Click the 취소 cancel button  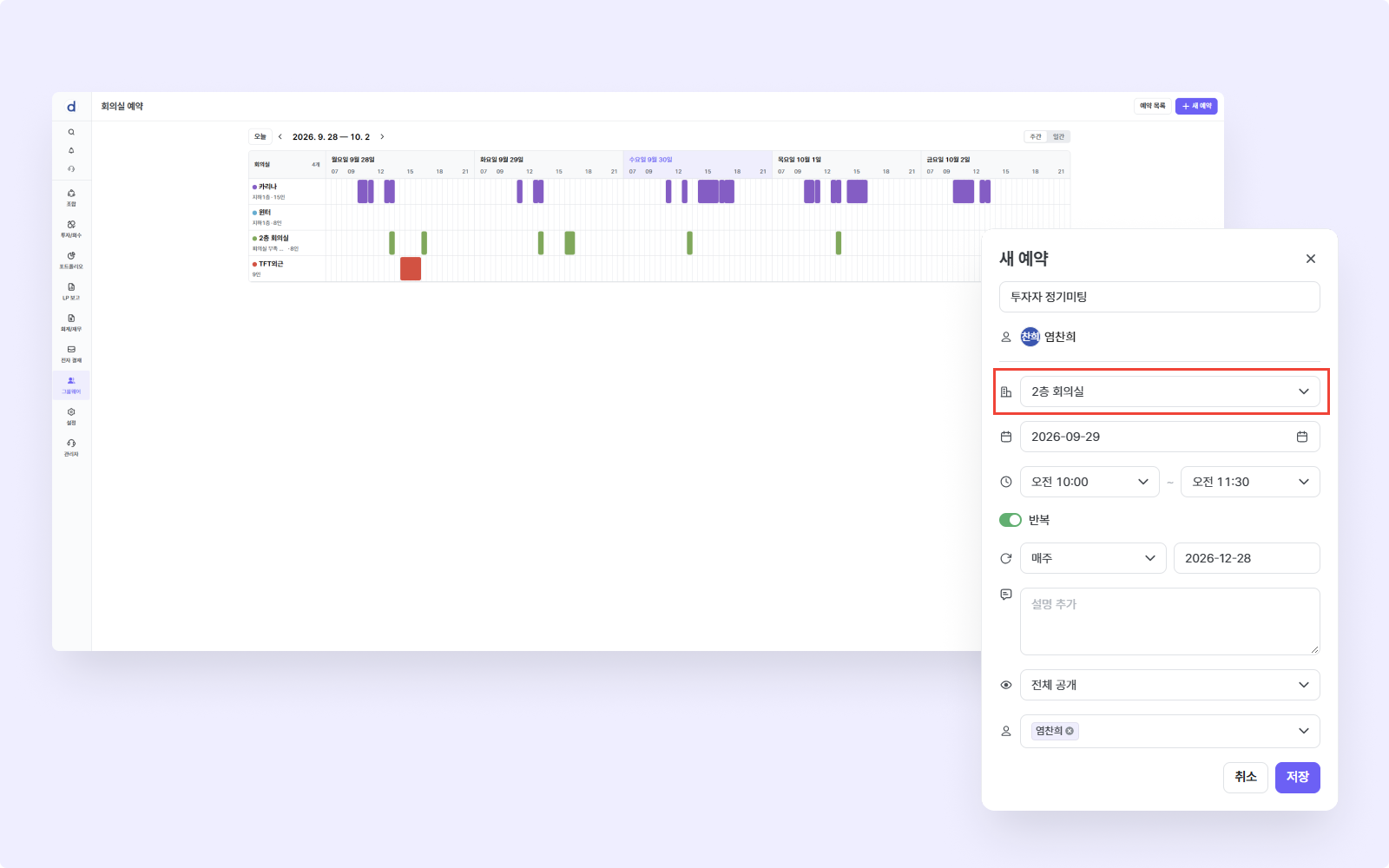tap(1246, 777)
